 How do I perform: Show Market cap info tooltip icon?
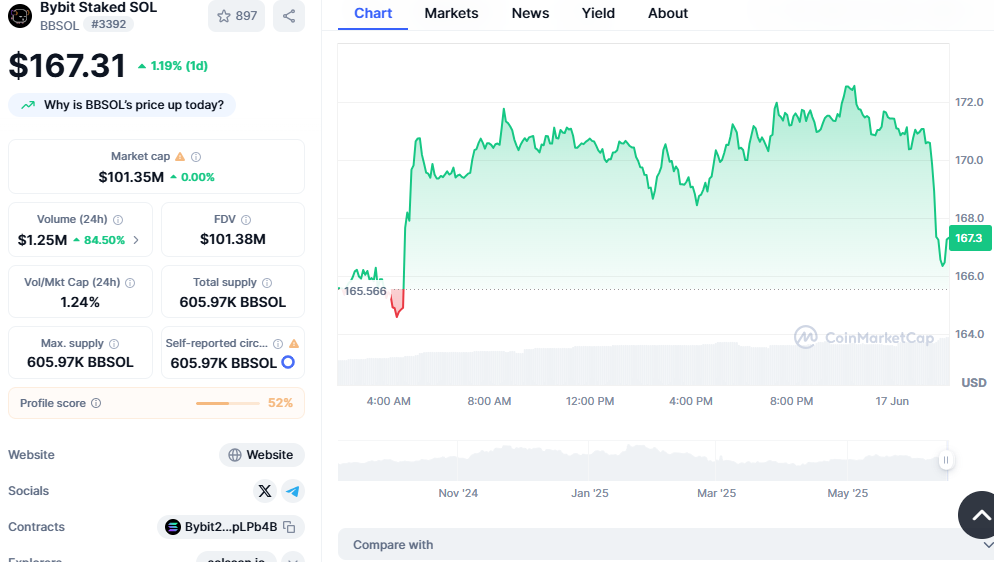click(196, 156)
